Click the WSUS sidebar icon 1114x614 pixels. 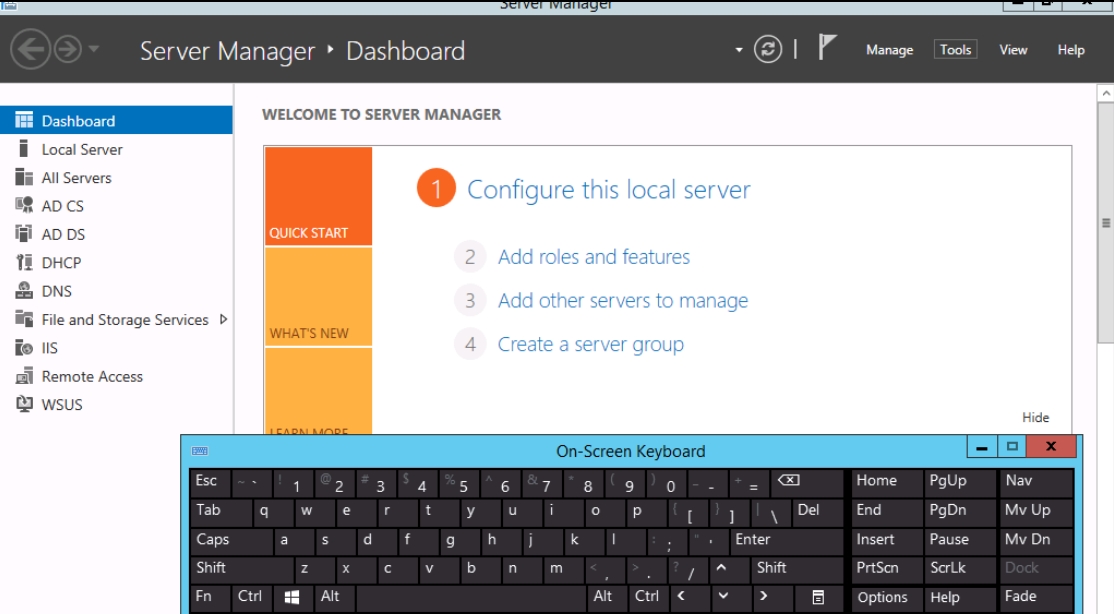(24, 405)
